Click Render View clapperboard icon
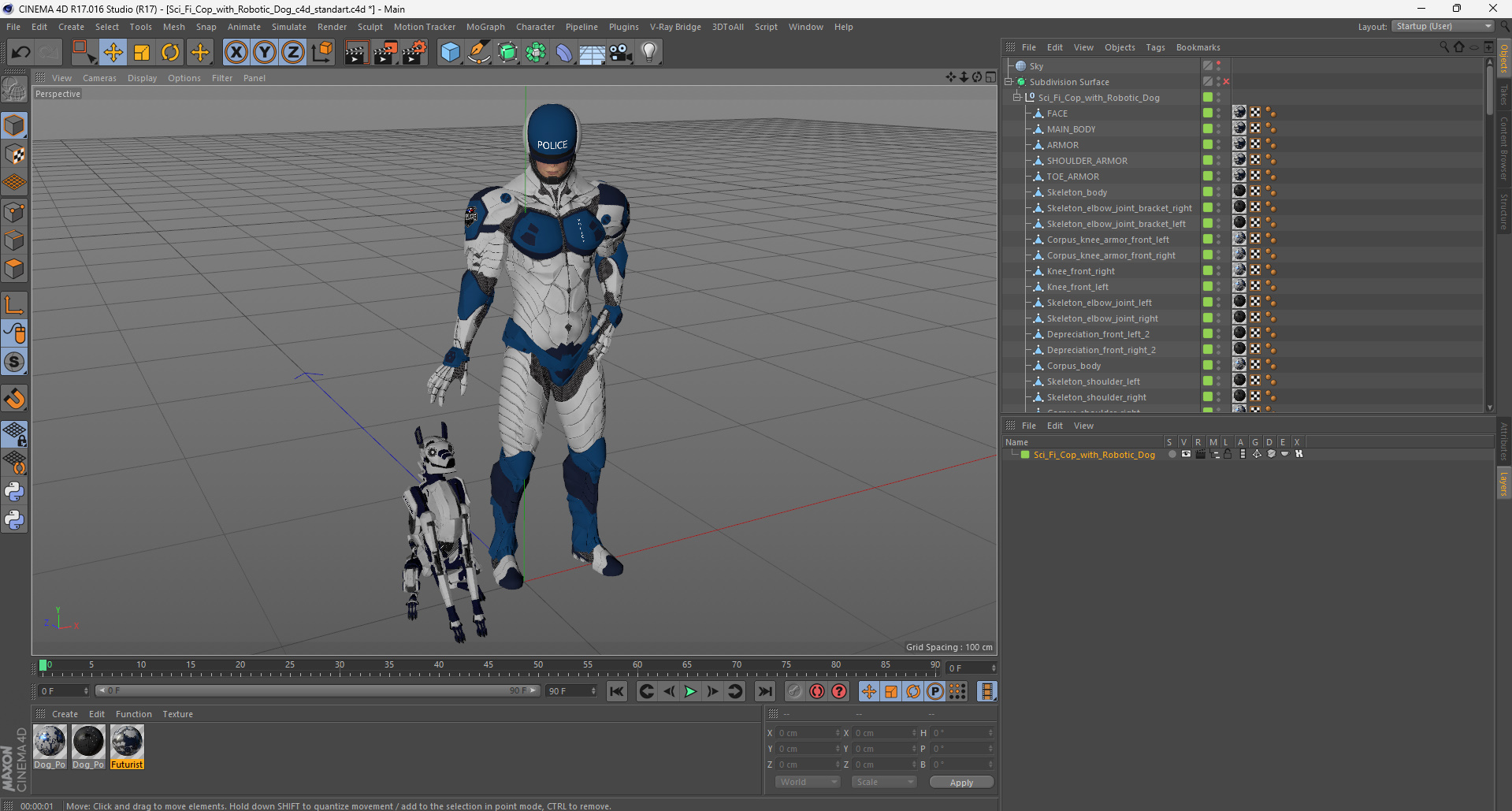The height and width of the screenshot is (811, 1512). click(356, 53)
